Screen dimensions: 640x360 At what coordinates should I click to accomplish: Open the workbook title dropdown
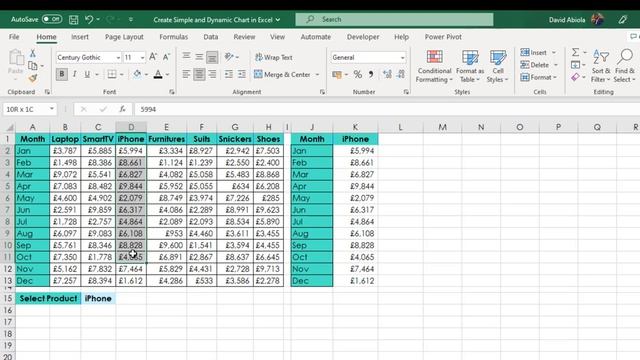(x=278, y=20)
